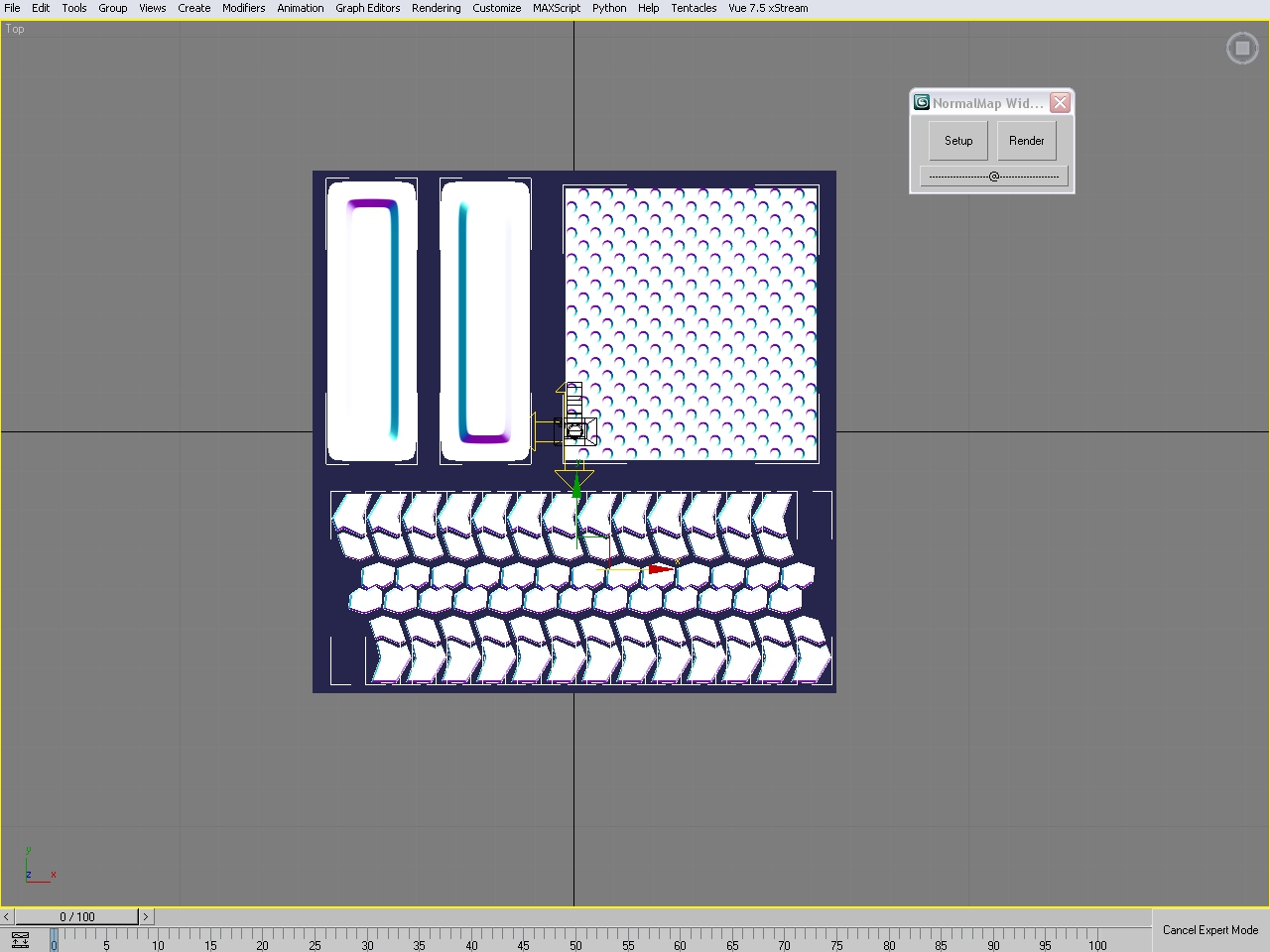Image resolution: width=1270 pixels, height=952 pixels.
Task: Click the SteeringWheels icon in viewport corner
Action: (x=1242, y=48)
